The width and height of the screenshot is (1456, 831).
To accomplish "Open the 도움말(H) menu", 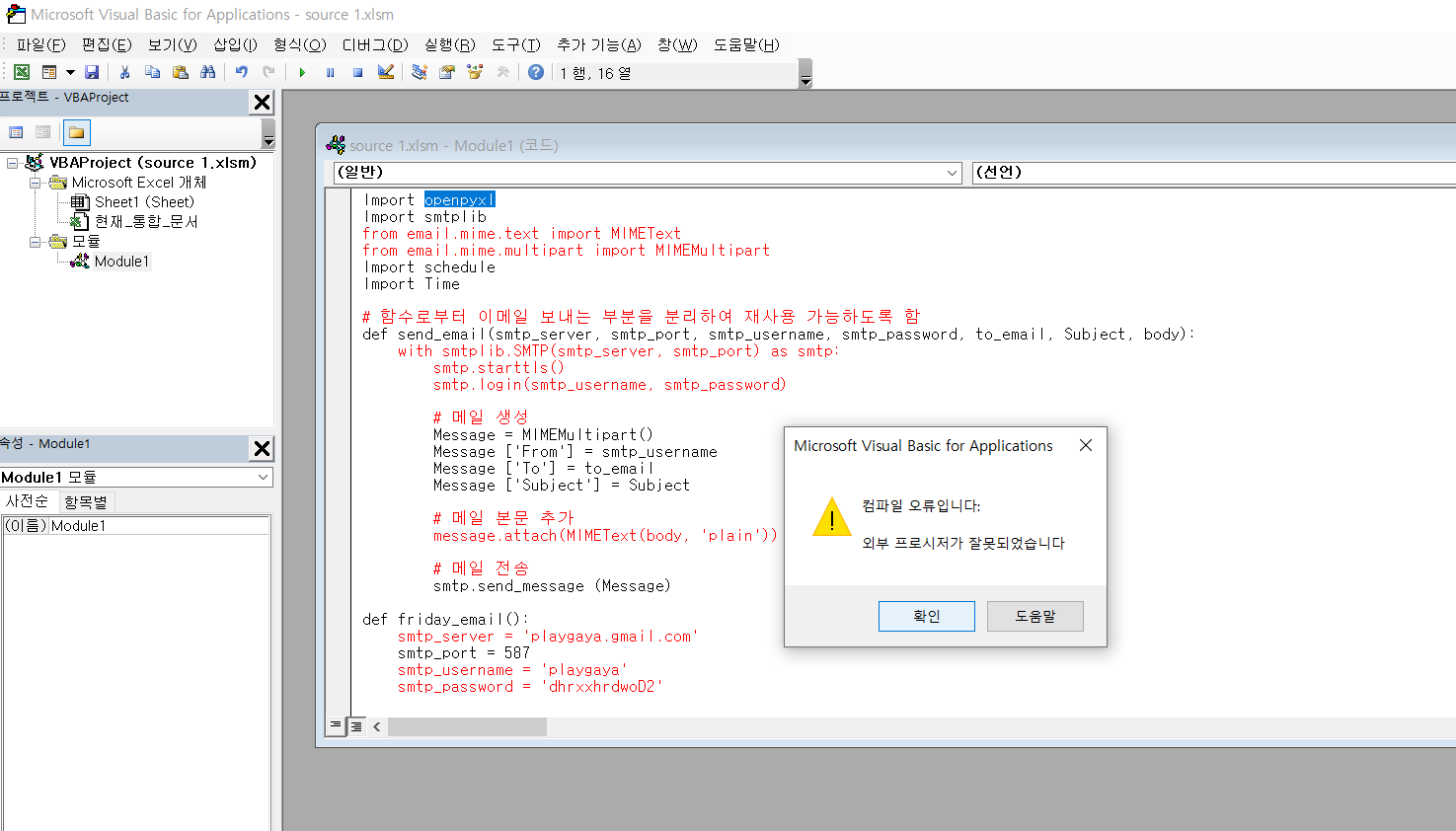I will click(746, 44).
